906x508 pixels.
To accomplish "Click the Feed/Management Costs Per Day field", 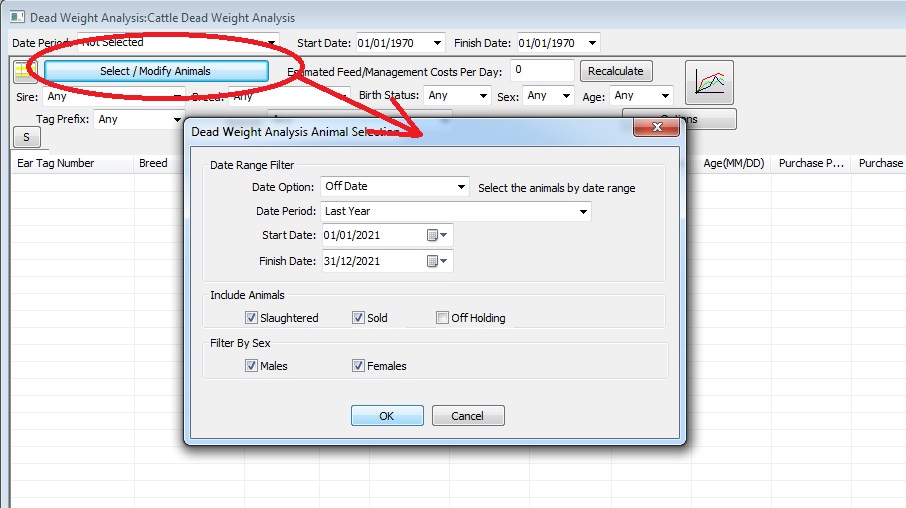I will tap(542, 71).
